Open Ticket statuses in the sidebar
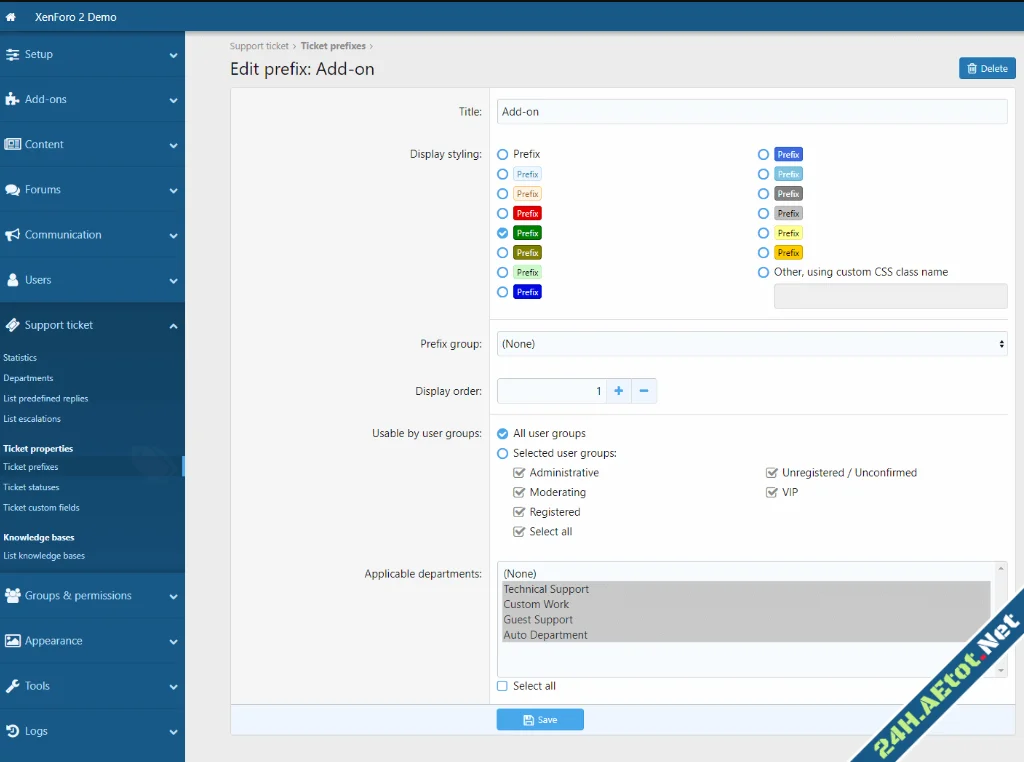This screenshot has width=1024, height=762. point(31,487)
